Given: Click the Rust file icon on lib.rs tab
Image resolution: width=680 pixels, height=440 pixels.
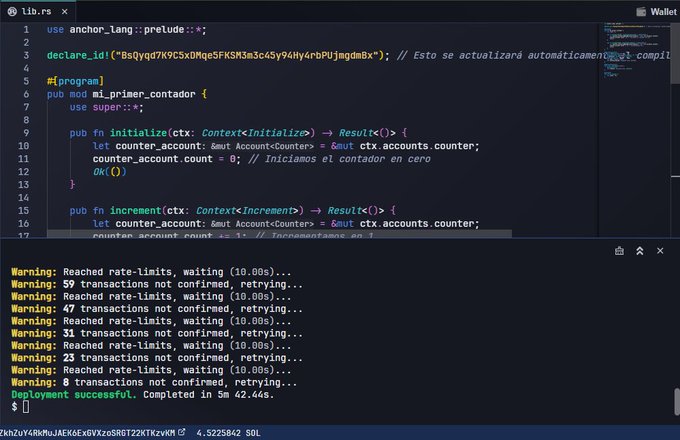Looking at the screenshot, I should (x=12, y=12).
